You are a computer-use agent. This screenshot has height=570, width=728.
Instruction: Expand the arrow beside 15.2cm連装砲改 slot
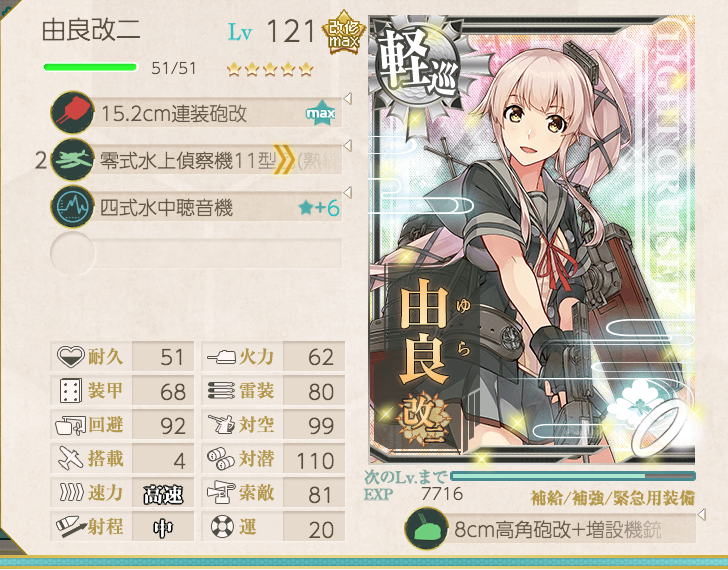click(347, 98)
